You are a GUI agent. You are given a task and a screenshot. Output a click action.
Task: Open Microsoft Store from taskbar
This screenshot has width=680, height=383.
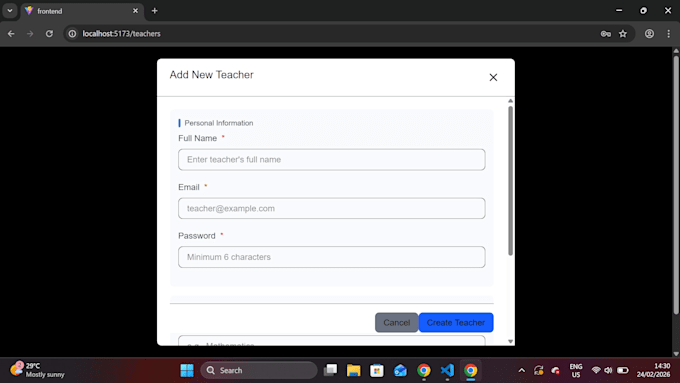[377, 370]
